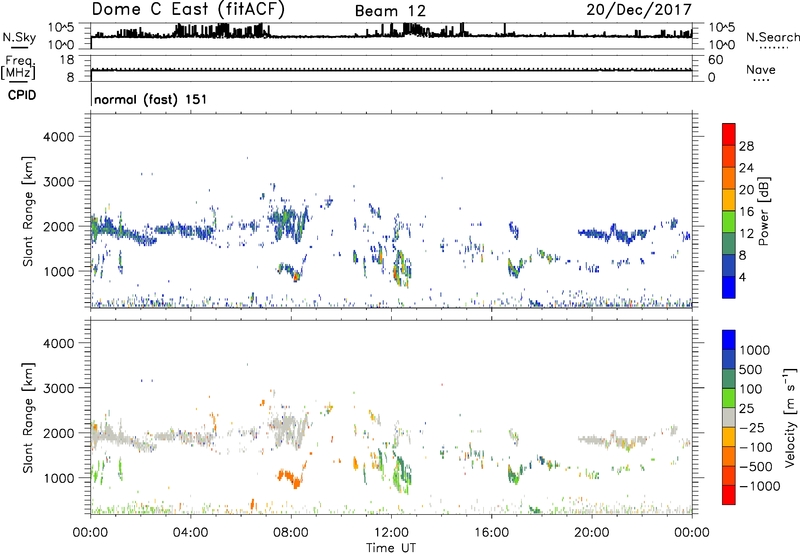Click the 'Time UT' axis title

[391, 548]
